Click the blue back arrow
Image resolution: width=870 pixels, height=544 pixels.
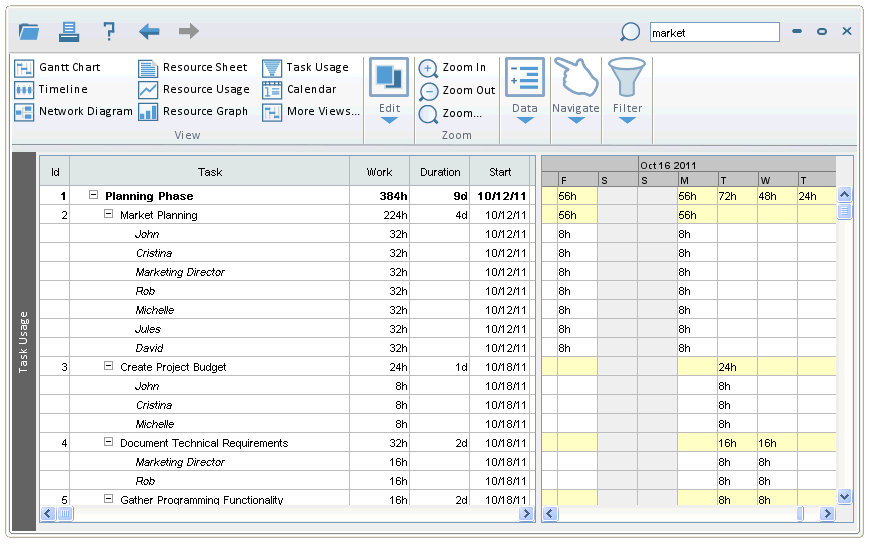[x=149, y=32]
